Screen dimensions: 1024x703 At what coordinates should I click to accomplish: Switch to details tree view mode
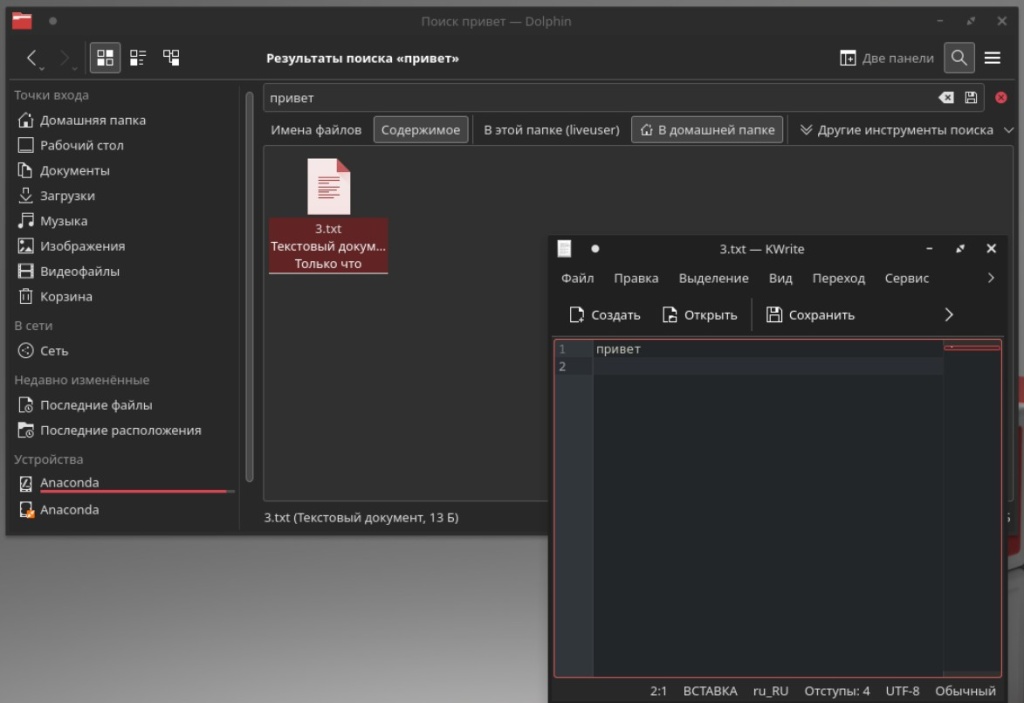pyautogui.click(x=171, y=58)
